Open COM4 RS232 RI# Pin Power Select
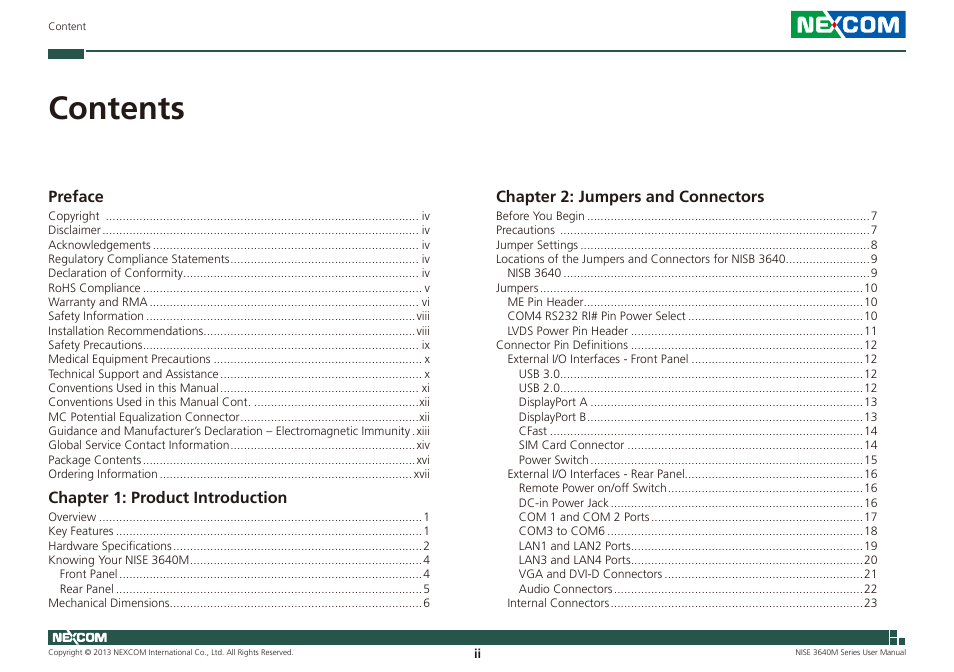954x672 pixels. point(692,316)
